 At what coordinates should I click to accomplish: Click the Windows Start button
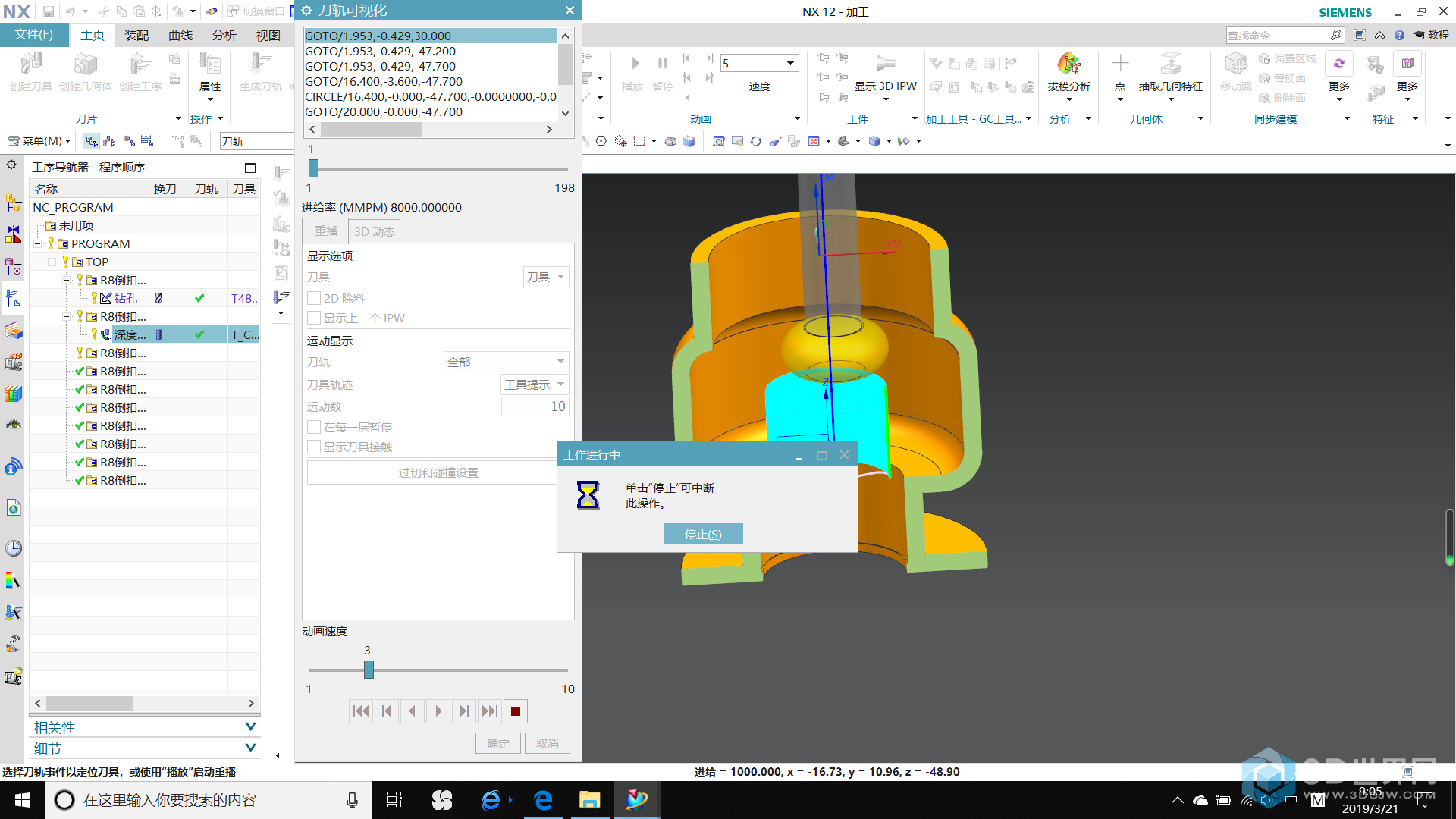point(23,800)
